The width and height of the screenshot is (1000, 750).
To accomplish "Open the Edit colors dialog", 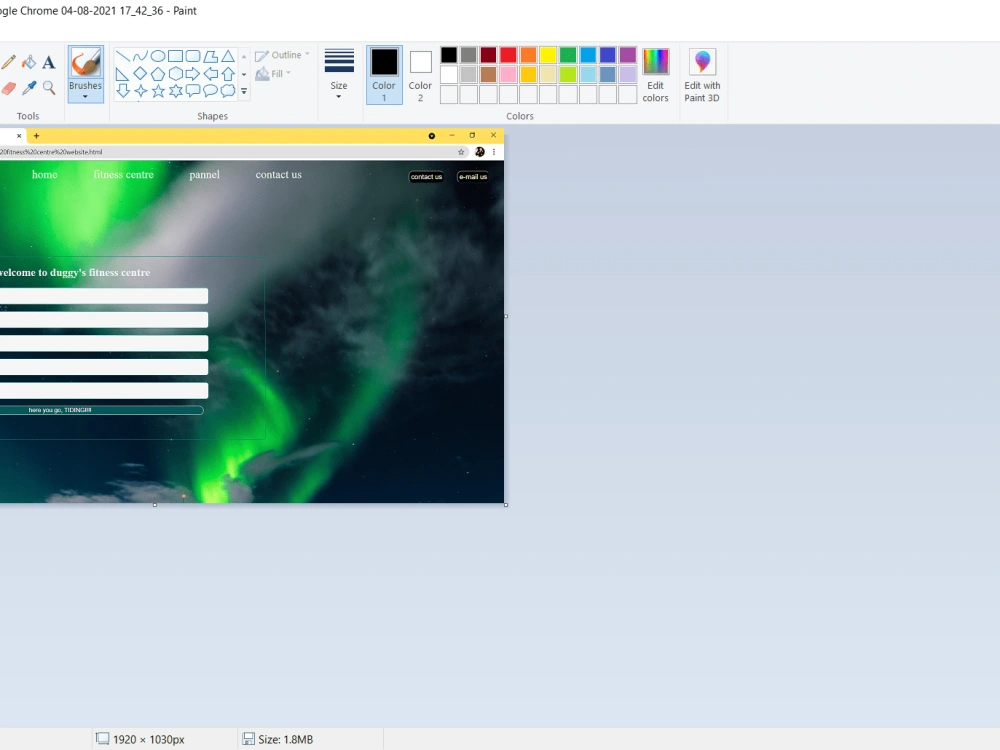I will tap(656, 75).
